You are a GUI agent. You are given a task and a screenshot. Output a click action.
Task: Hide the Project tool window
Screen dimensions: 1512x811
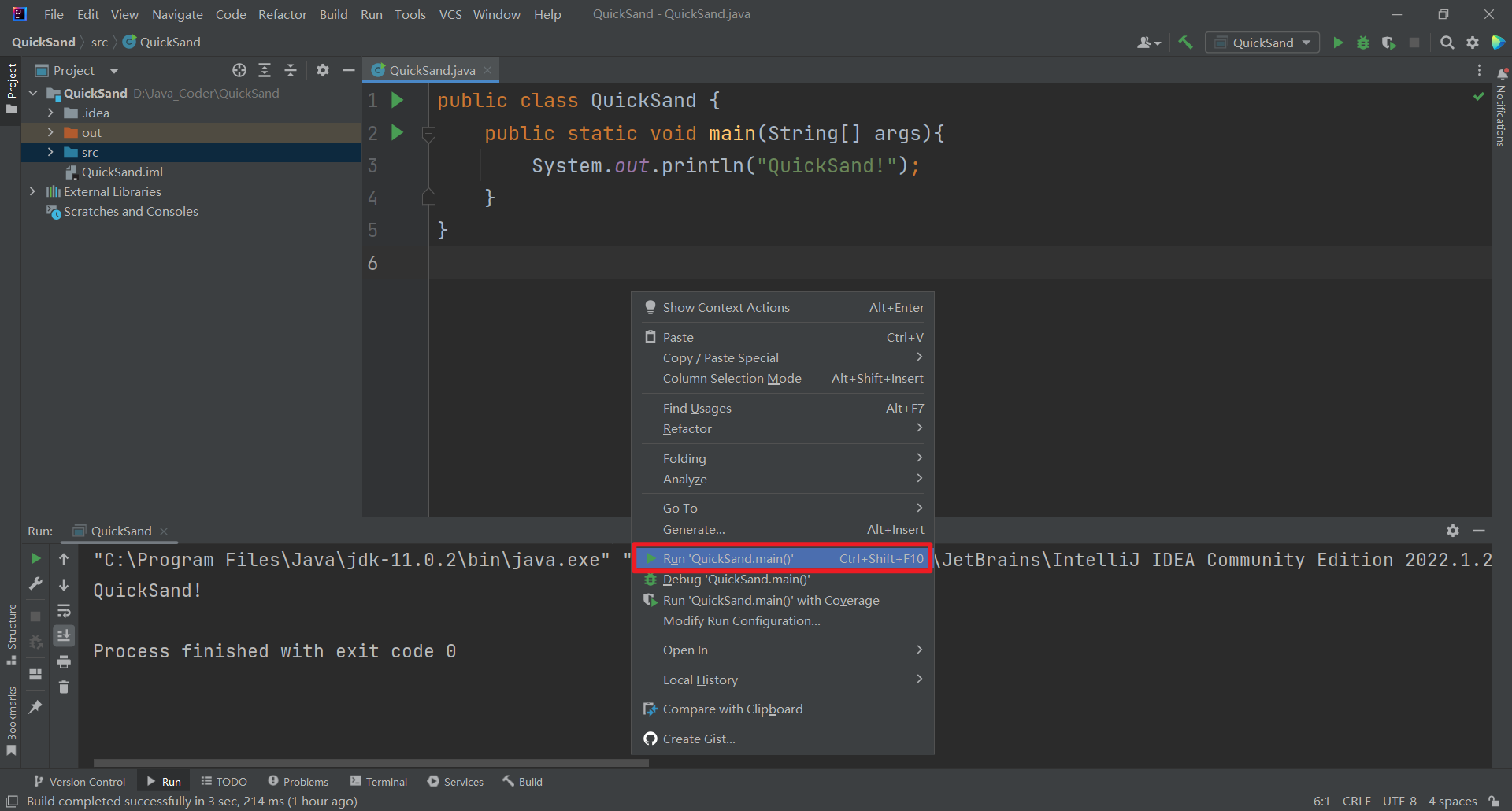point(349,70)
